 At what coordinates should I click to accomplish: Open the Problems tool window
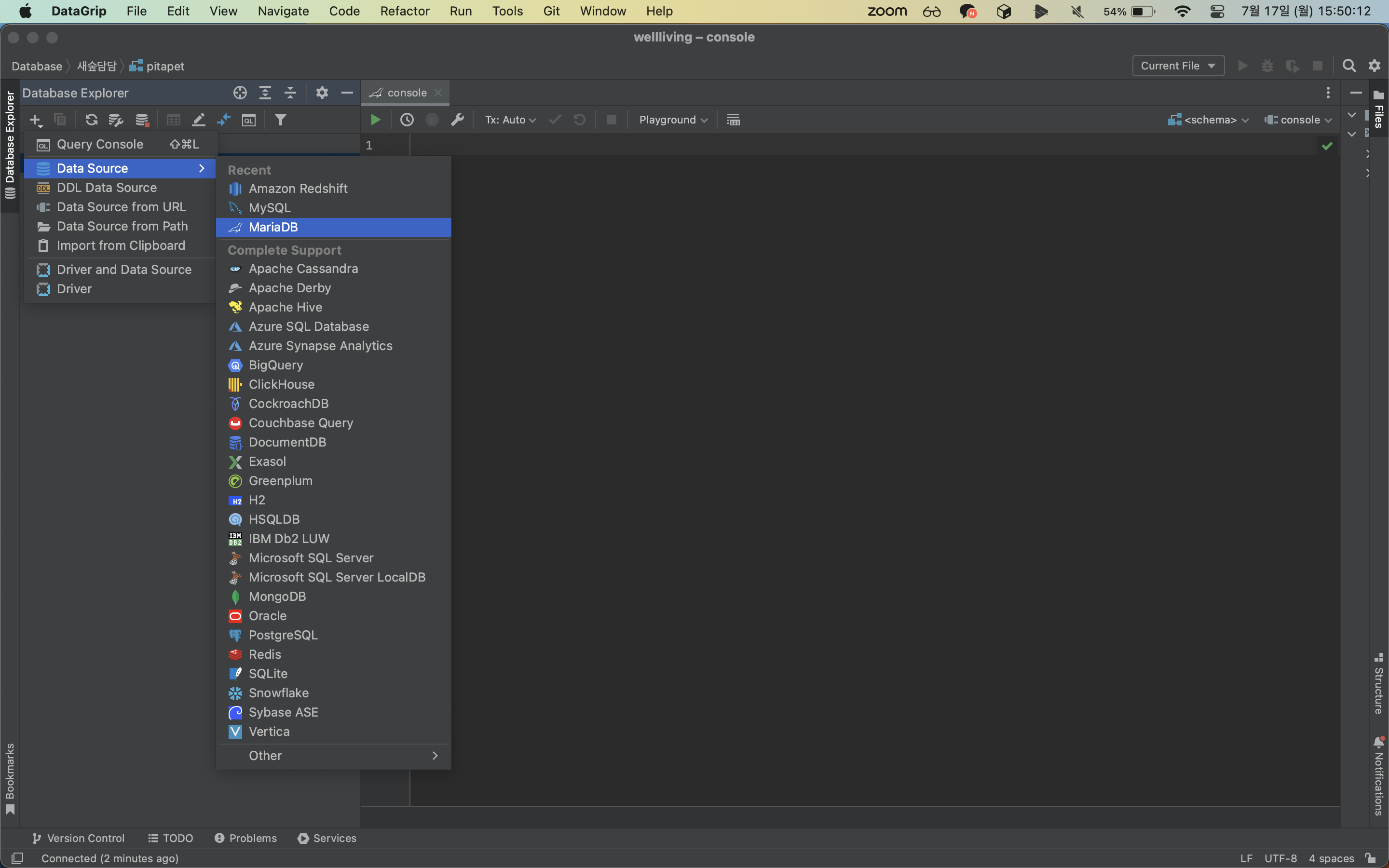click(245, 838)
